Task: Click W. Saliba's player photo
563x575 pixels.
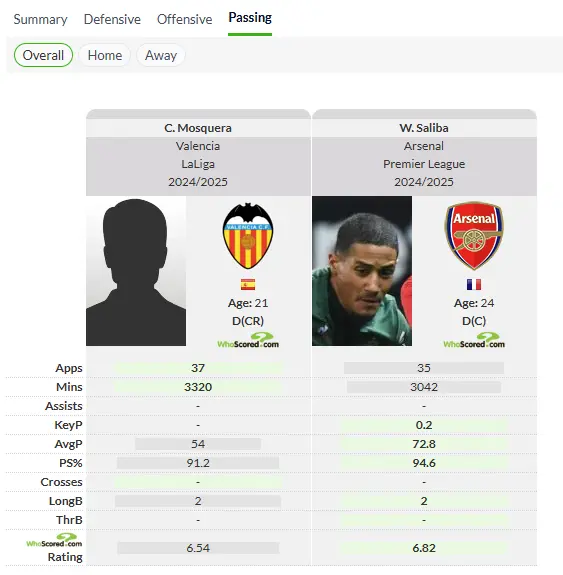Action: coord(362,271)
